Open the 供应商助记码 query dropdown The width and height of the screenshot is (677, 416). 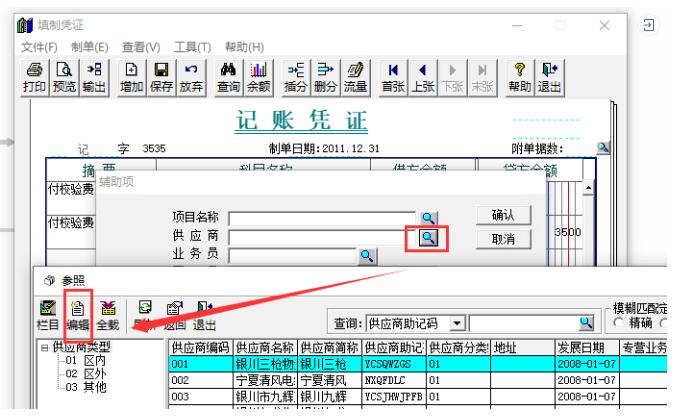tap(458, 323)
